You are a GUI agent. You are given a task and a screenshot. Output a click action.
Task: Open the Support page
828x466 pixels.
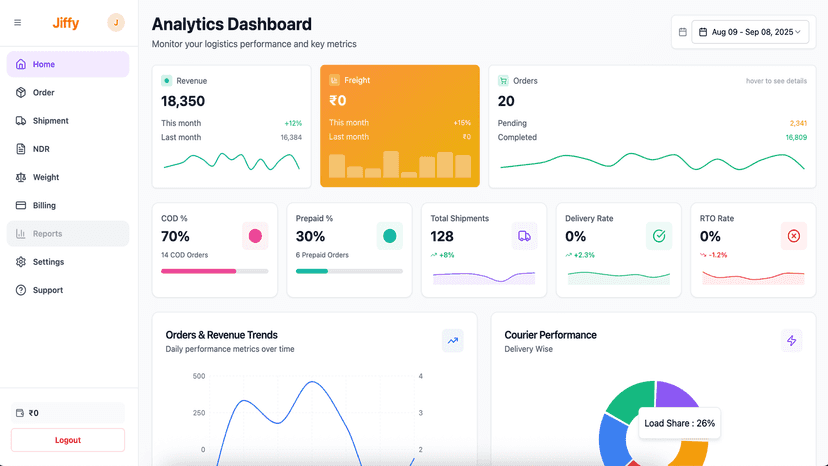[x=68, y=290]
